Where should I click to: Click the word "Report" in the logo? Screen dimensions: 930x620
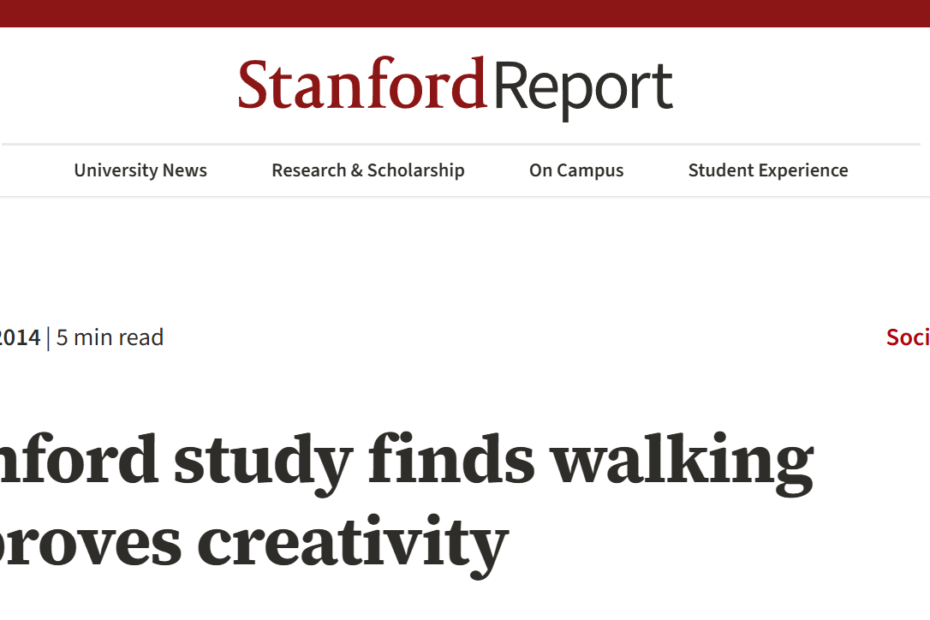point(582,88)
